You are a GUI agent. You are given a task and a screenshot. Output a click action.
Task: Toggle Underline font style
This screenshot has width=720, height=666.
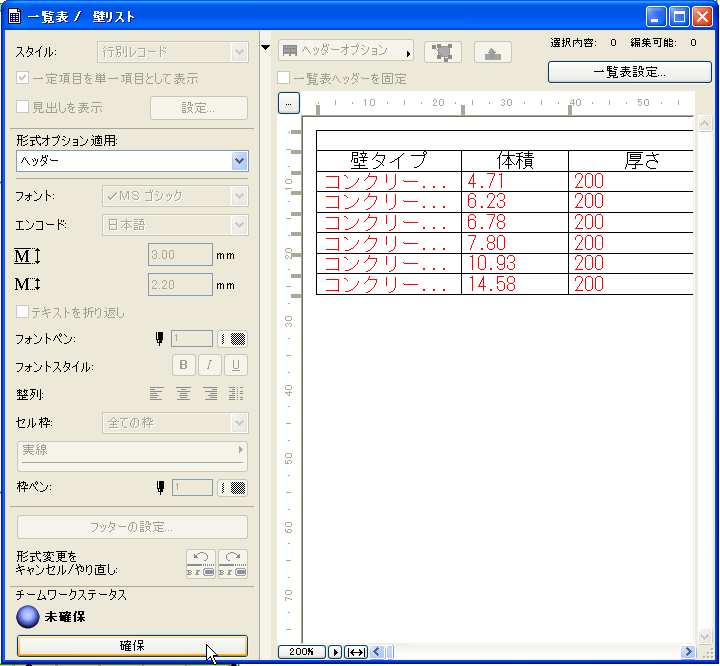(236, 365)
